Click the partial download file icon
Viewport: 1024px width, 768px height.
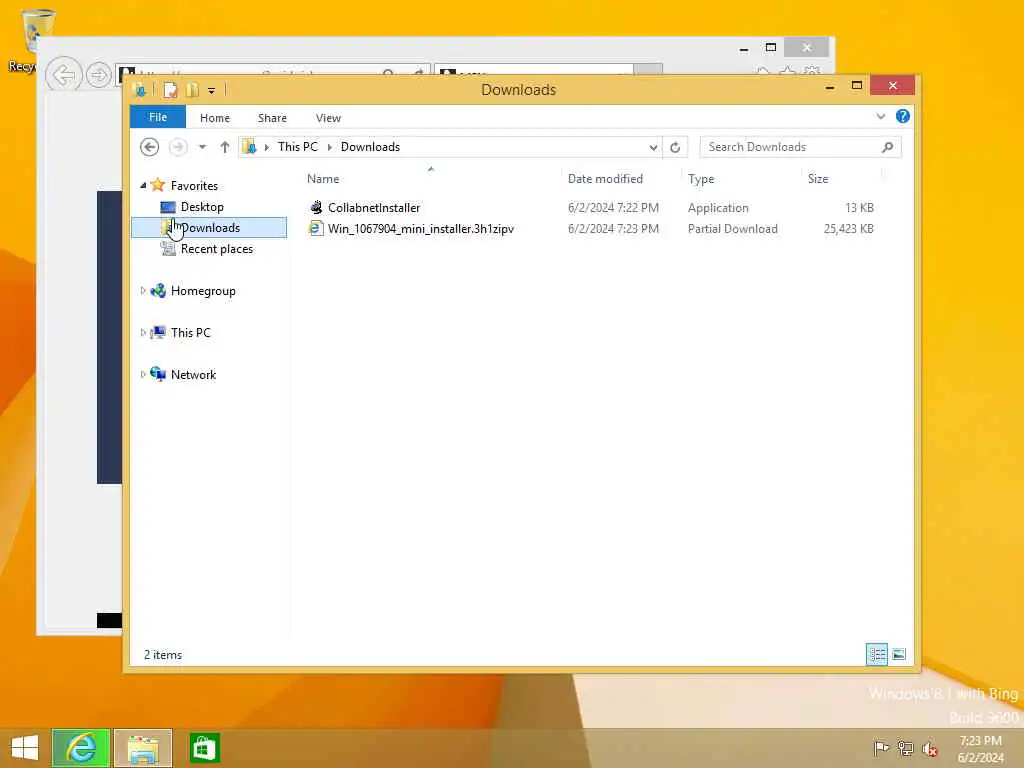(316, 229)
